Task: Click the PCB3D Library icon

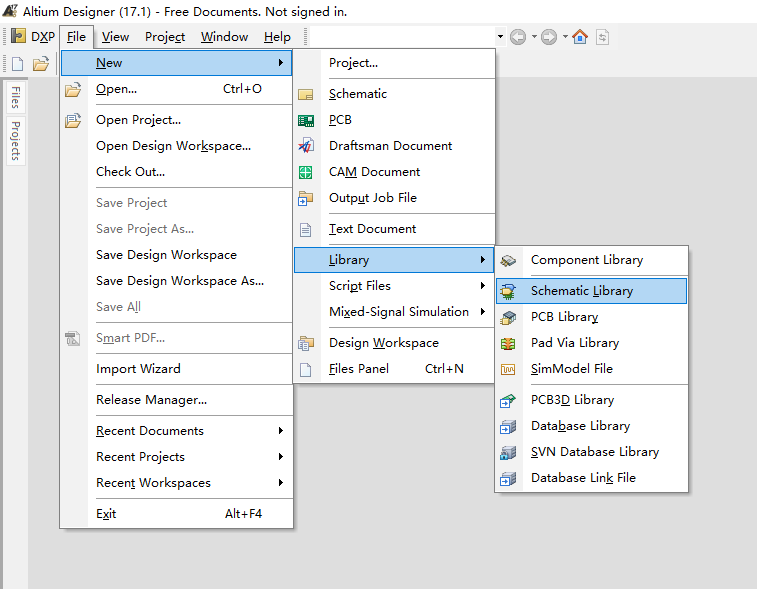Action: 509,400
